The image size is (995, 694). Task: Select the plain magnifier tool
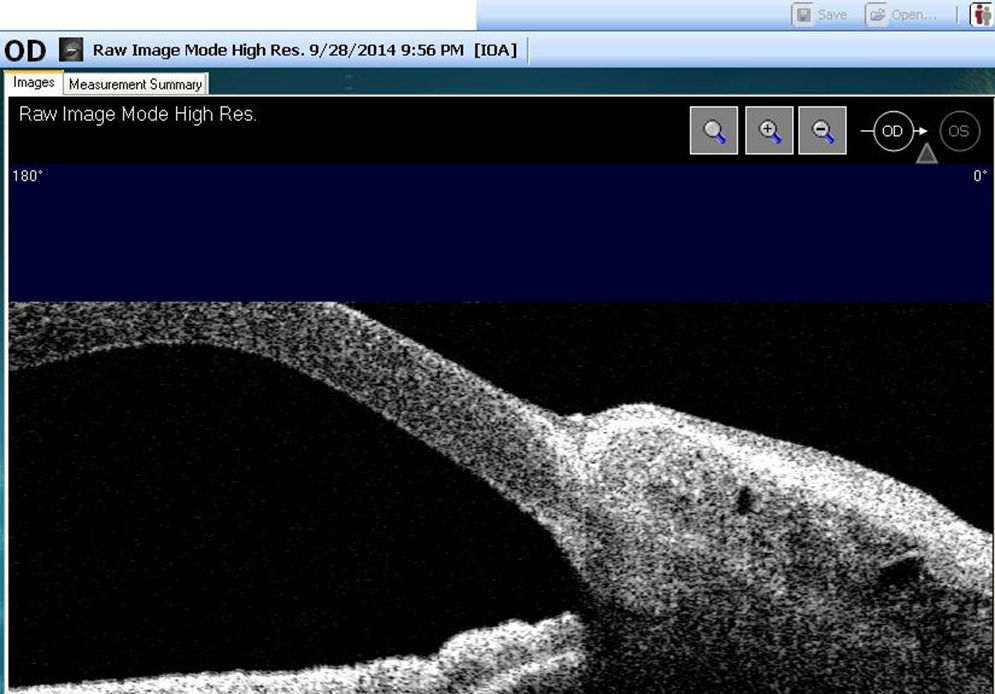[x=714, y=131]
